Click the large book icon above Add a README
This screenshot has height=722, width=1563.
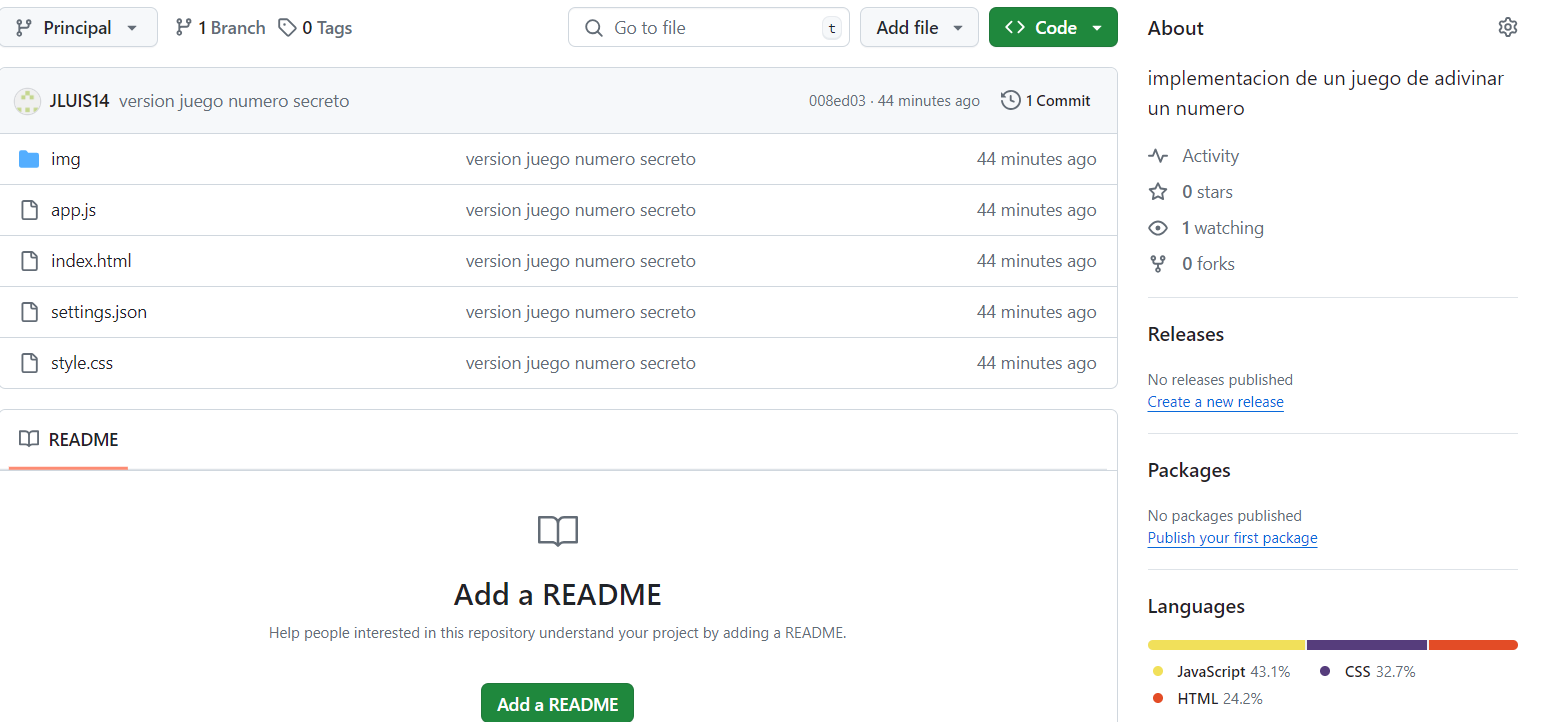(558, 531)
